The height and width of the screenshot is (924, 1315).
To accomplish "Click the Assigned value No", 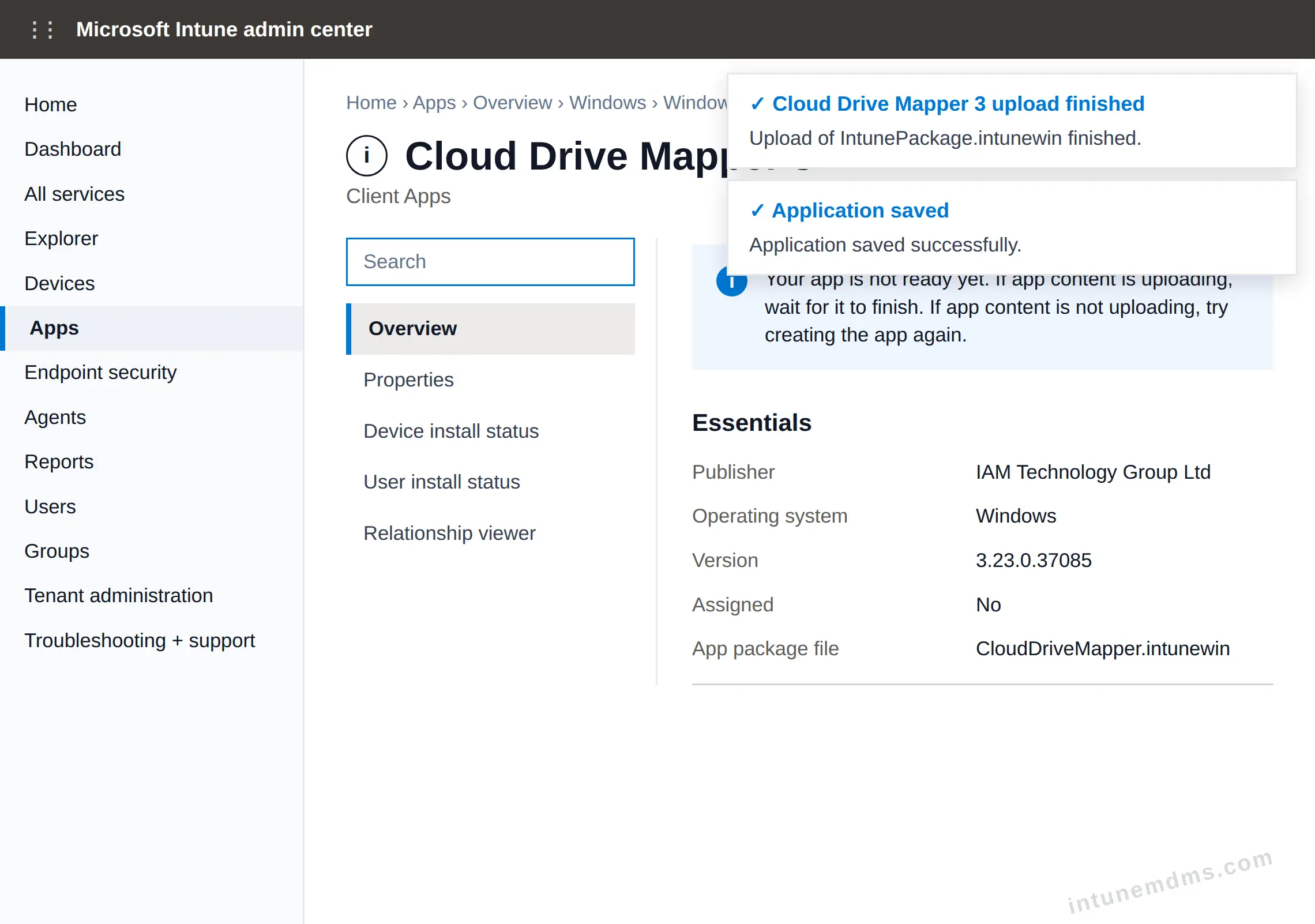I will (x=988, y=604).
